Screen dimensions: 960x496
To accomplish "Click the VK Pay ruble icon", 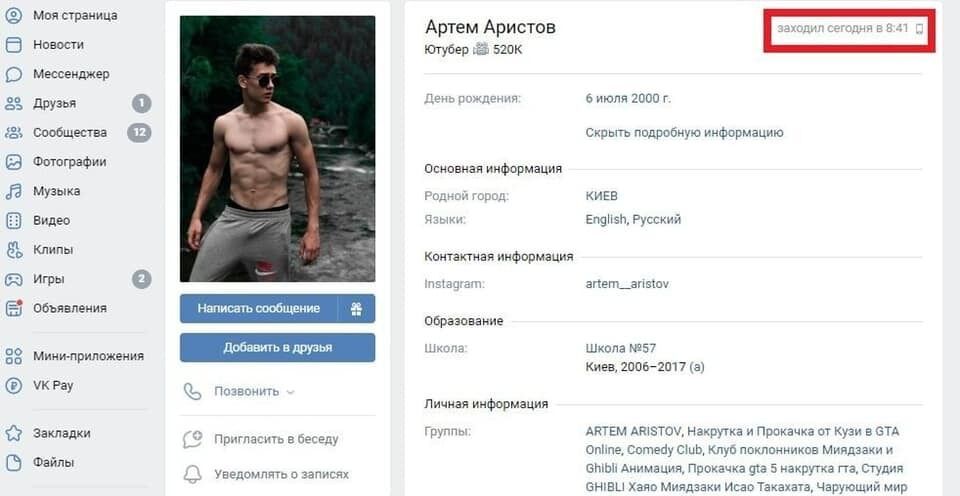I will point(13,385).
